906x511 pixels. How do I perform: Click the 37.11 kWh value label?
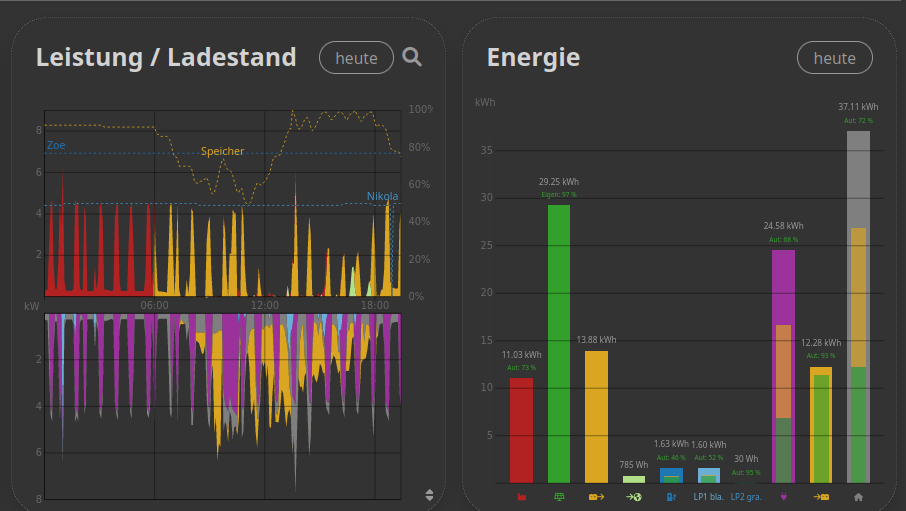pyautogui.click(x=858, y=107)
